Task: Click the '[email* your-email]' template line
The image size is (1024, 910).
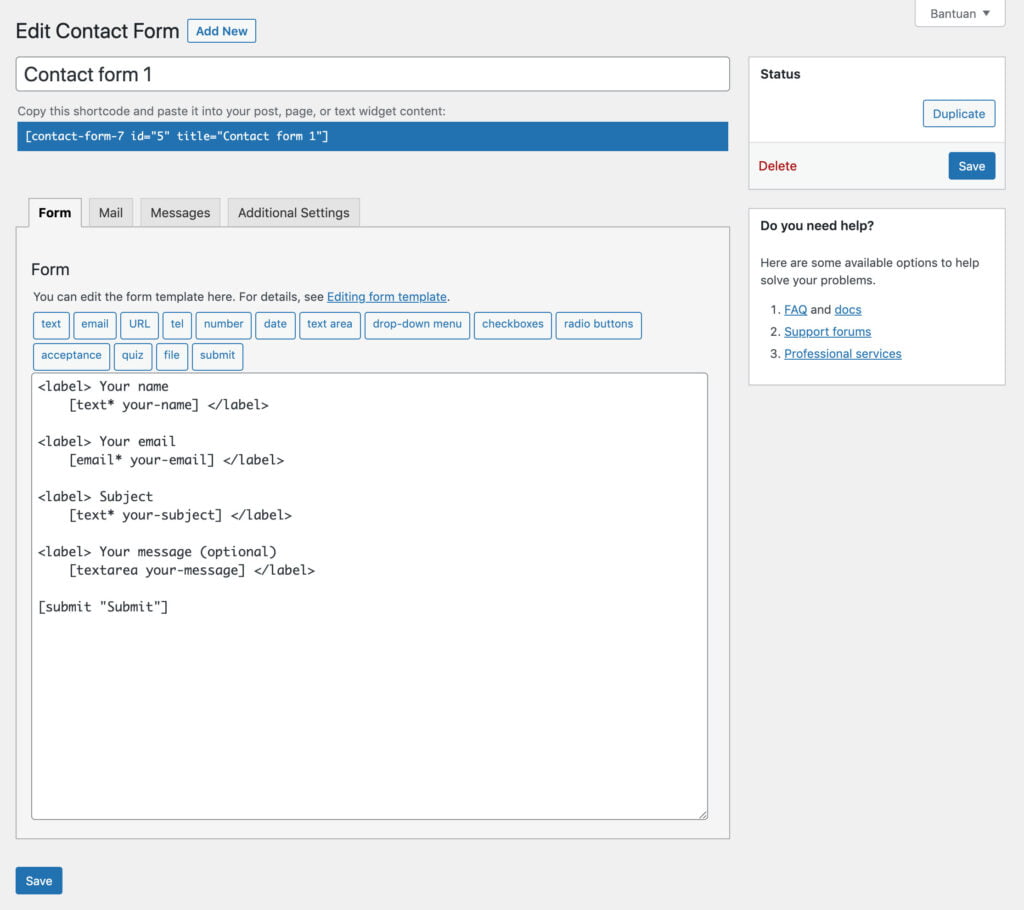Action: pyautogui.click(x=176, y=460)
